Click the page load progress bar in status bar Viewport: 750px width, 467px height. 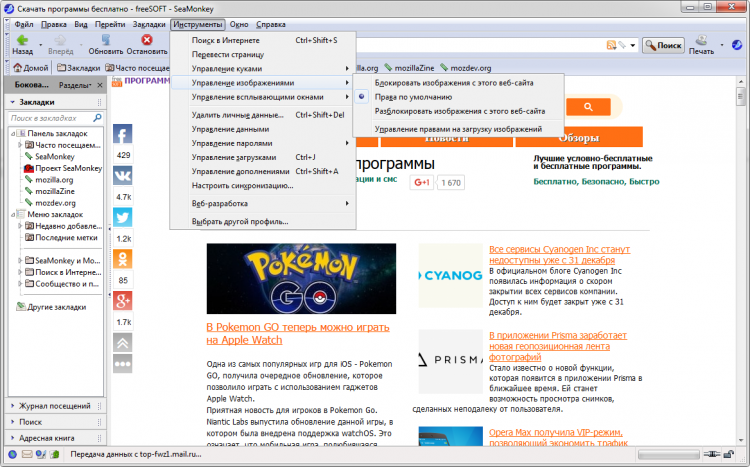pos(668,454)
